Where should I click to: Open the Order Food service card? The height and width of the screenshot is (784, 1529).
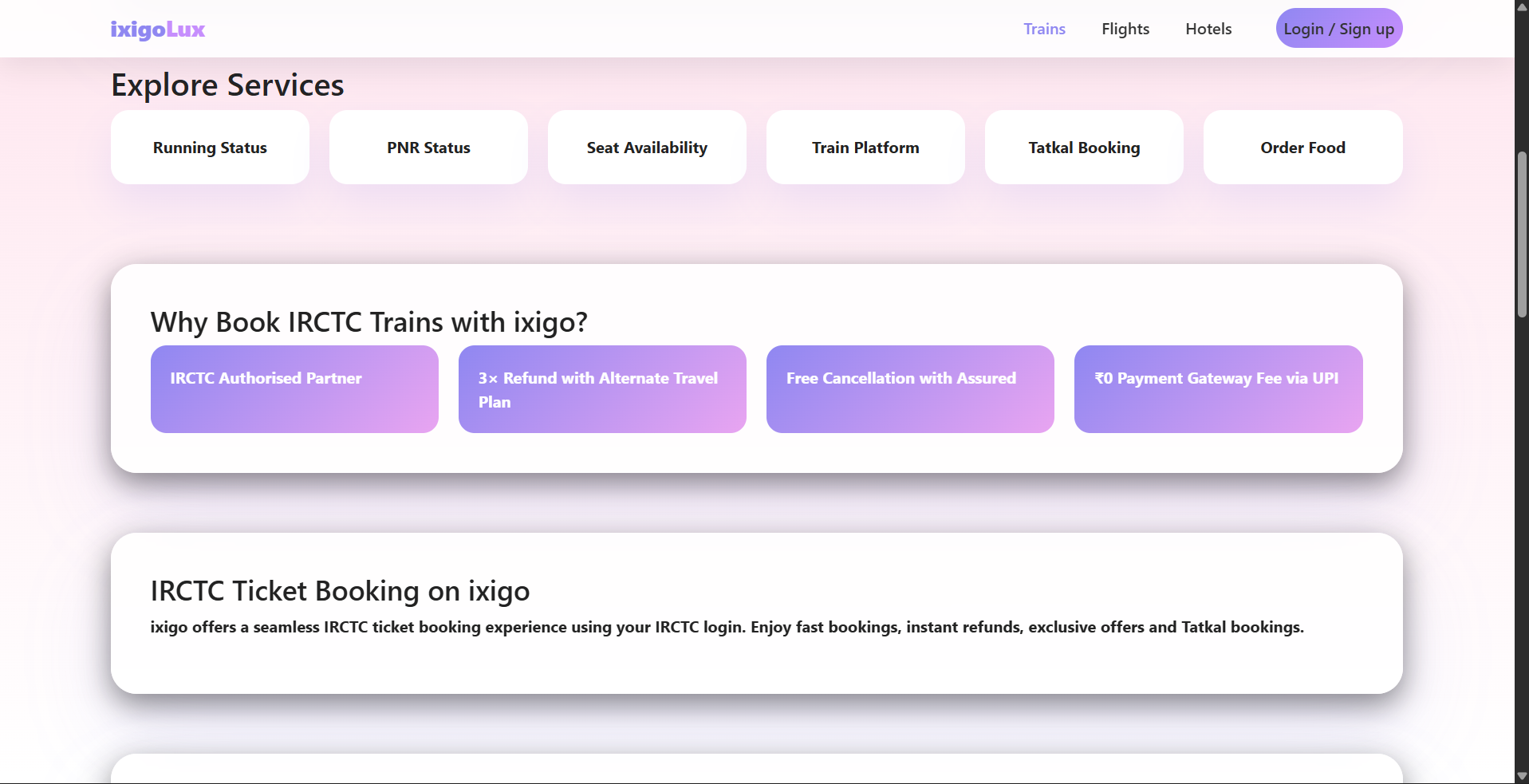click(x=1302, y=148)
